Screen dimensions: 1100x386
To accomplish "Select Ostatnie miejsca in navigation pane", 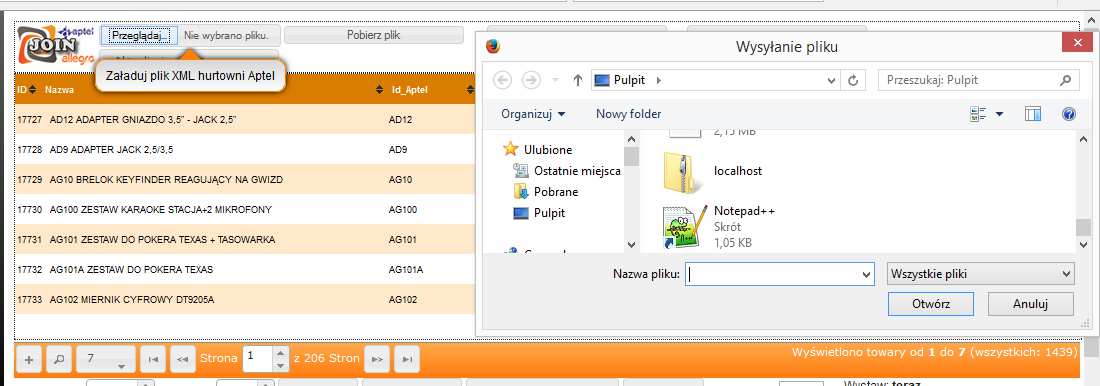I will coord(577,171).
